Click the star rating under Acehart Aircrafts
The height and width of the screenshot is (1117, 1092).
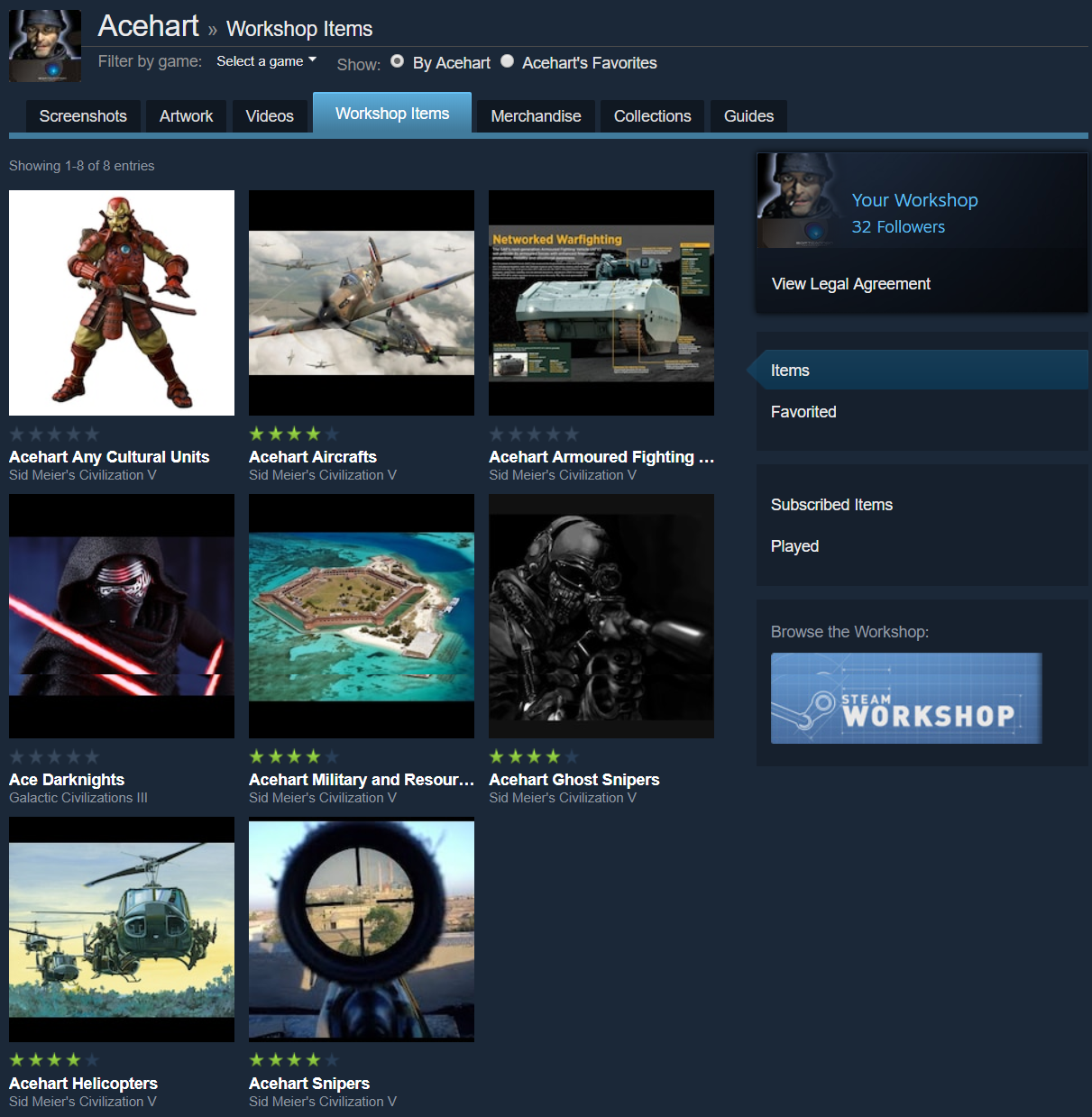coord(294,434)
